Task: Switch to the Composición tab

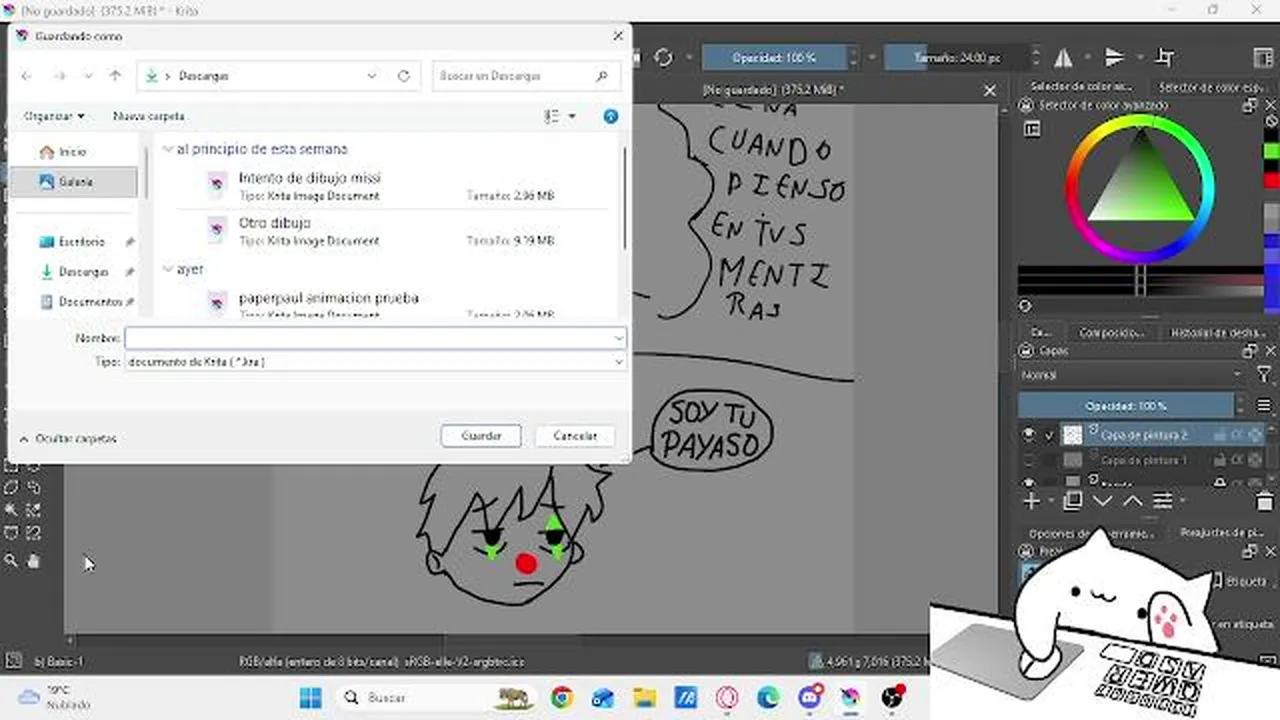Action: click(x=1110, y=332)
